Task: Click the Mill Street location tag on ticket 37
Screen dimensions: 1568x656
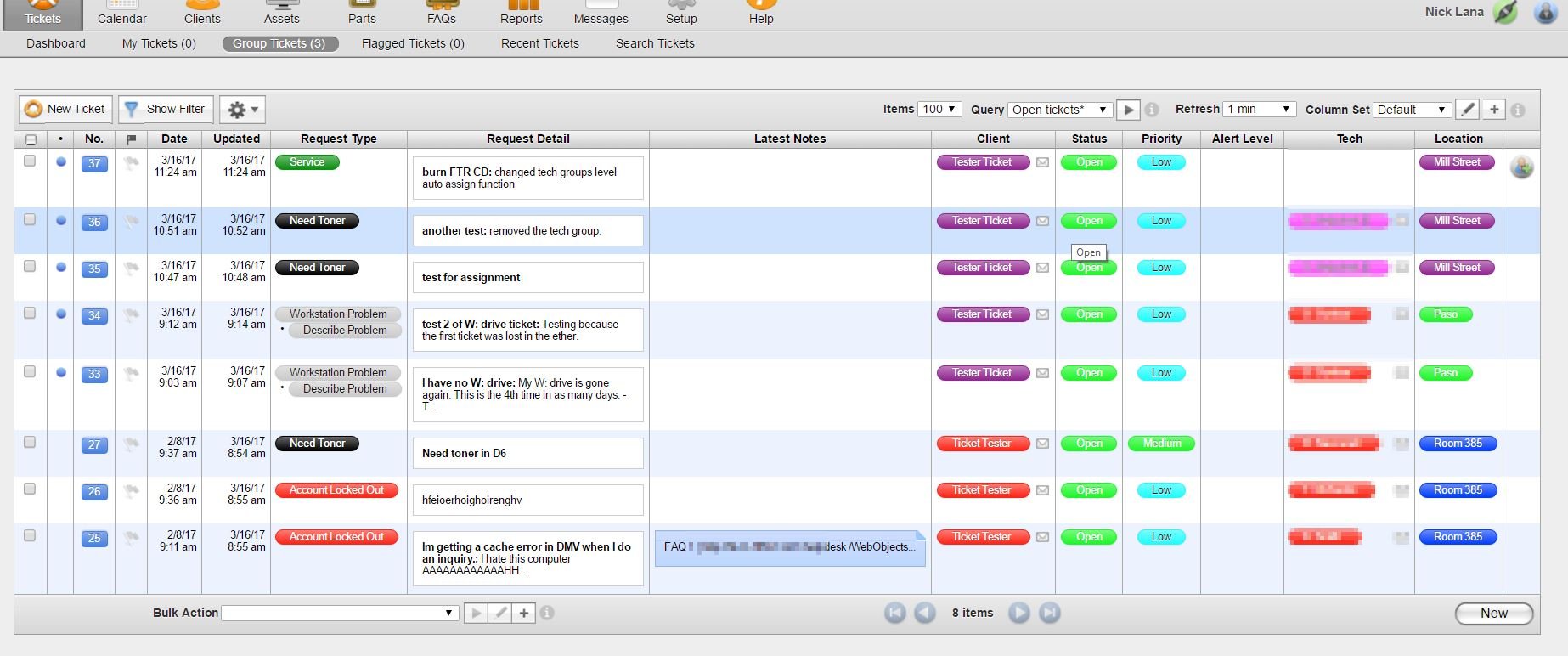Action: click(1457, 161)
